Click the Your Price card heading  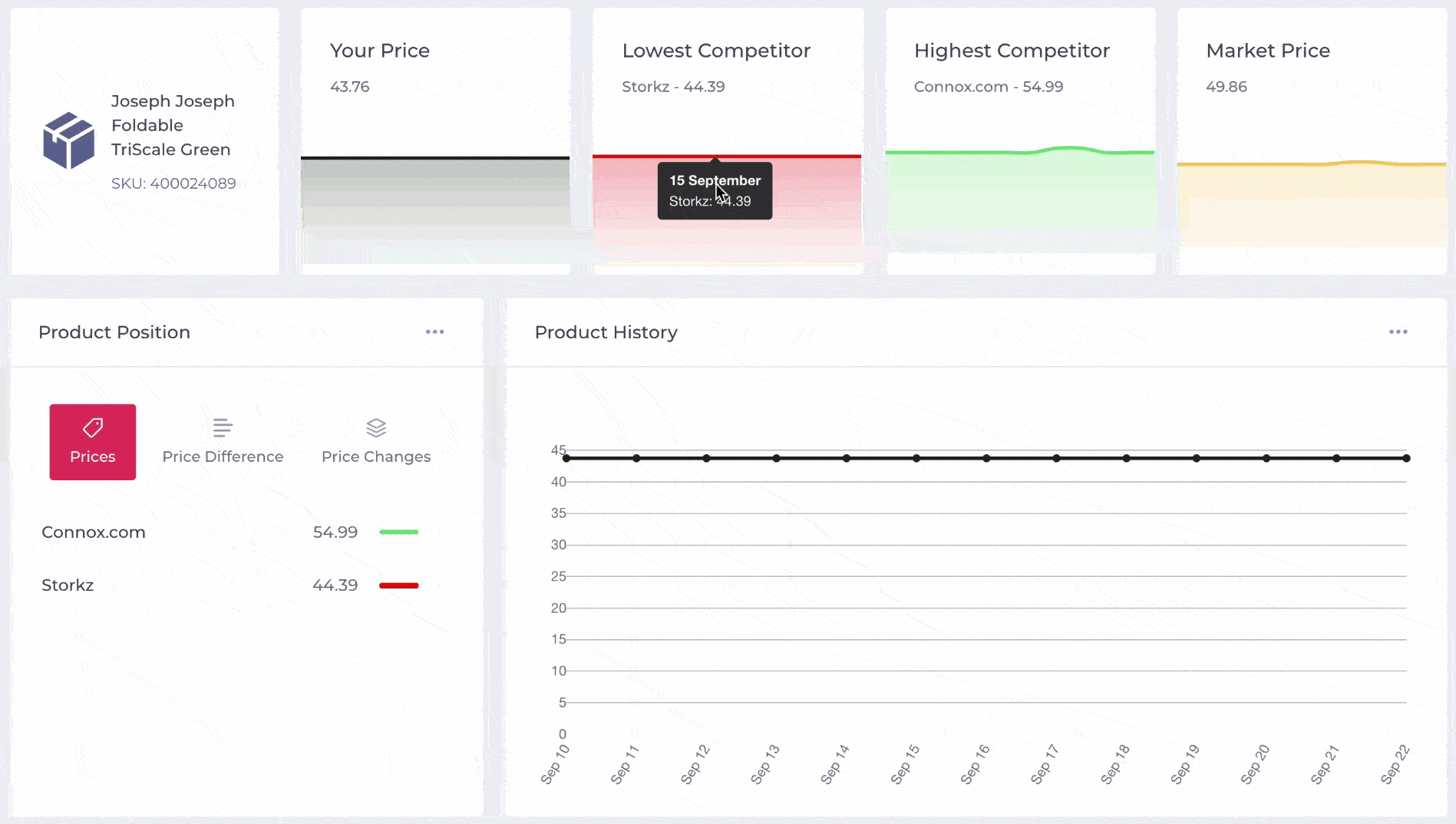tap(380, 51)
